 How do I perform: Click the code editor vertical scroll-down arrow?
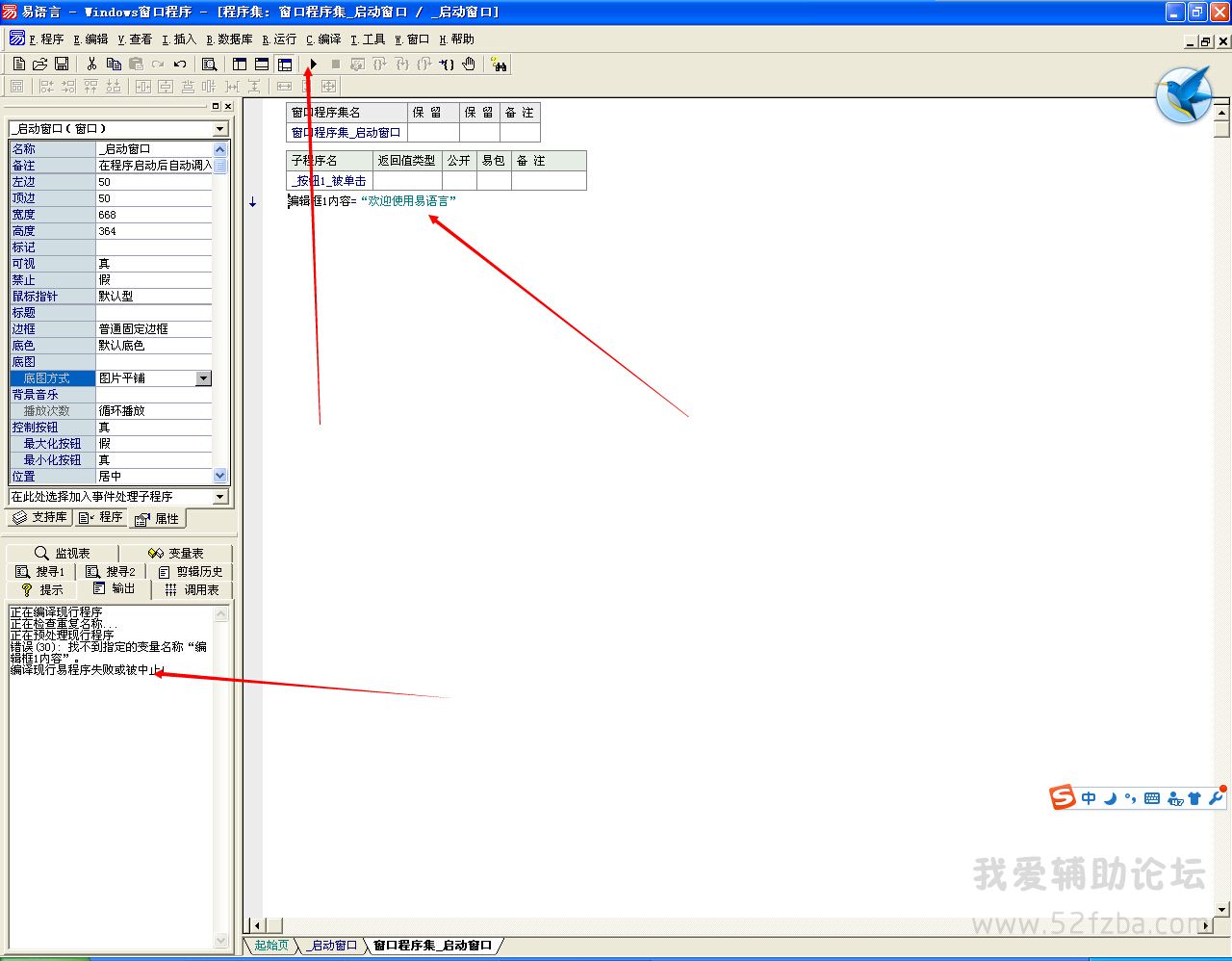[x=1222, y=909]
